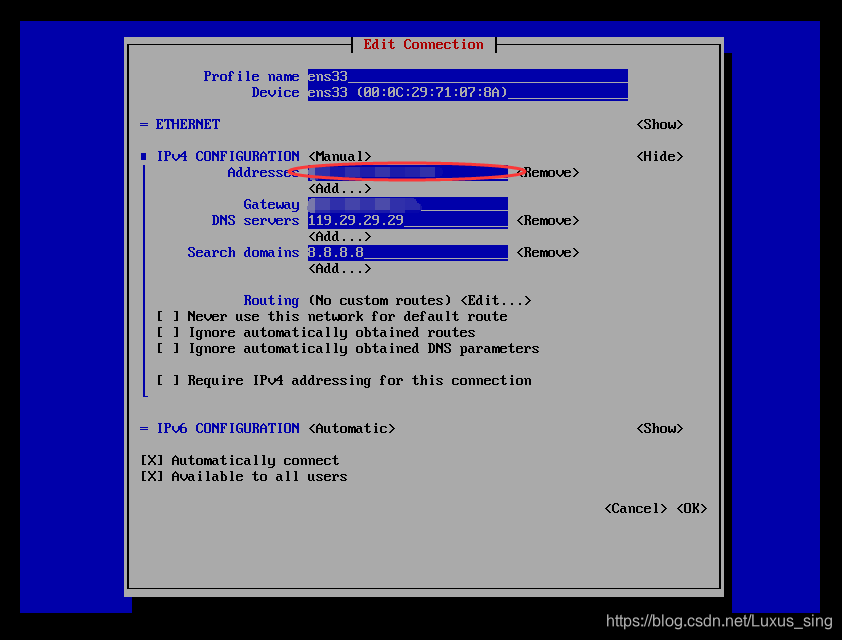Check Ignore automatically obtained routes
This screenshot has width=842, height=640.
[x=168, y=332]
